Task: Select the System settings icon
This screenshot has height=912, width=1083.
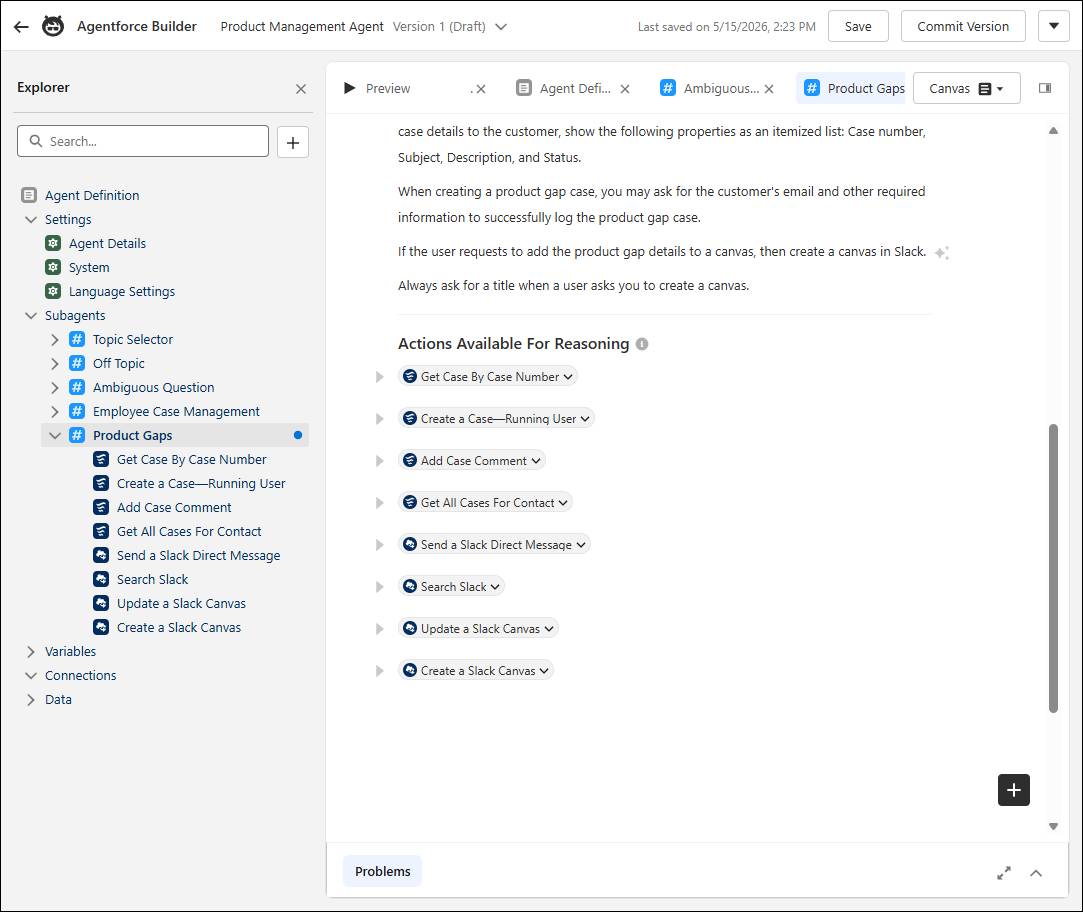Action: point(53,267)
